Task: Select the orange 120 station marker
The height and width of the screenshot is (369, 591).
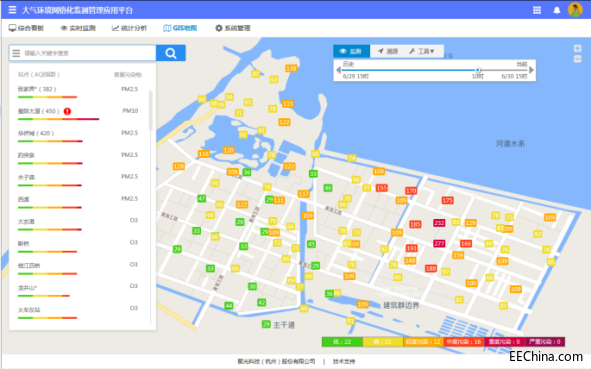Action: (228, 150)
